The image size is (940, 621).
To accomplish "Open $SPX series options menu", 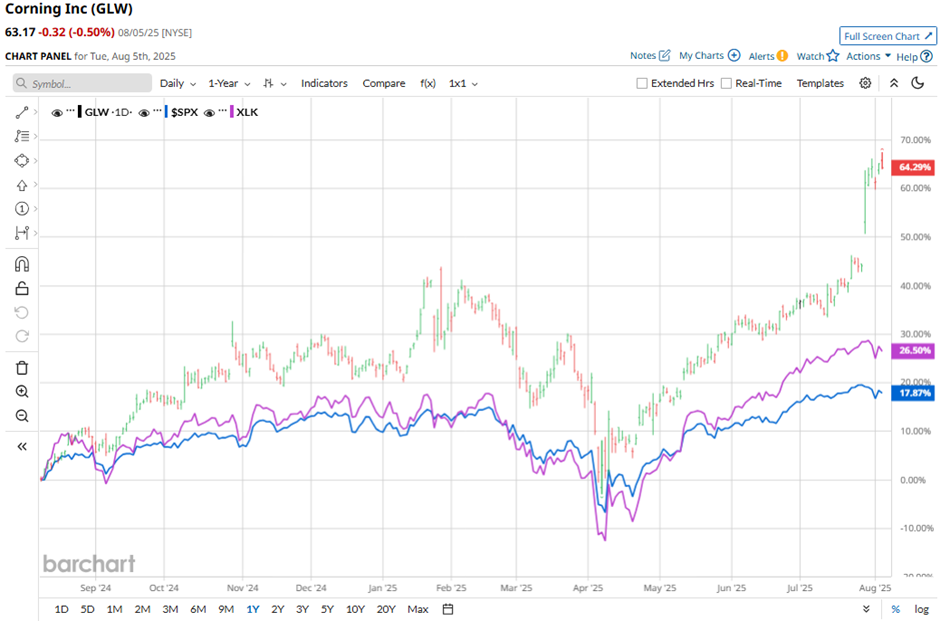I will coord(158,110).
